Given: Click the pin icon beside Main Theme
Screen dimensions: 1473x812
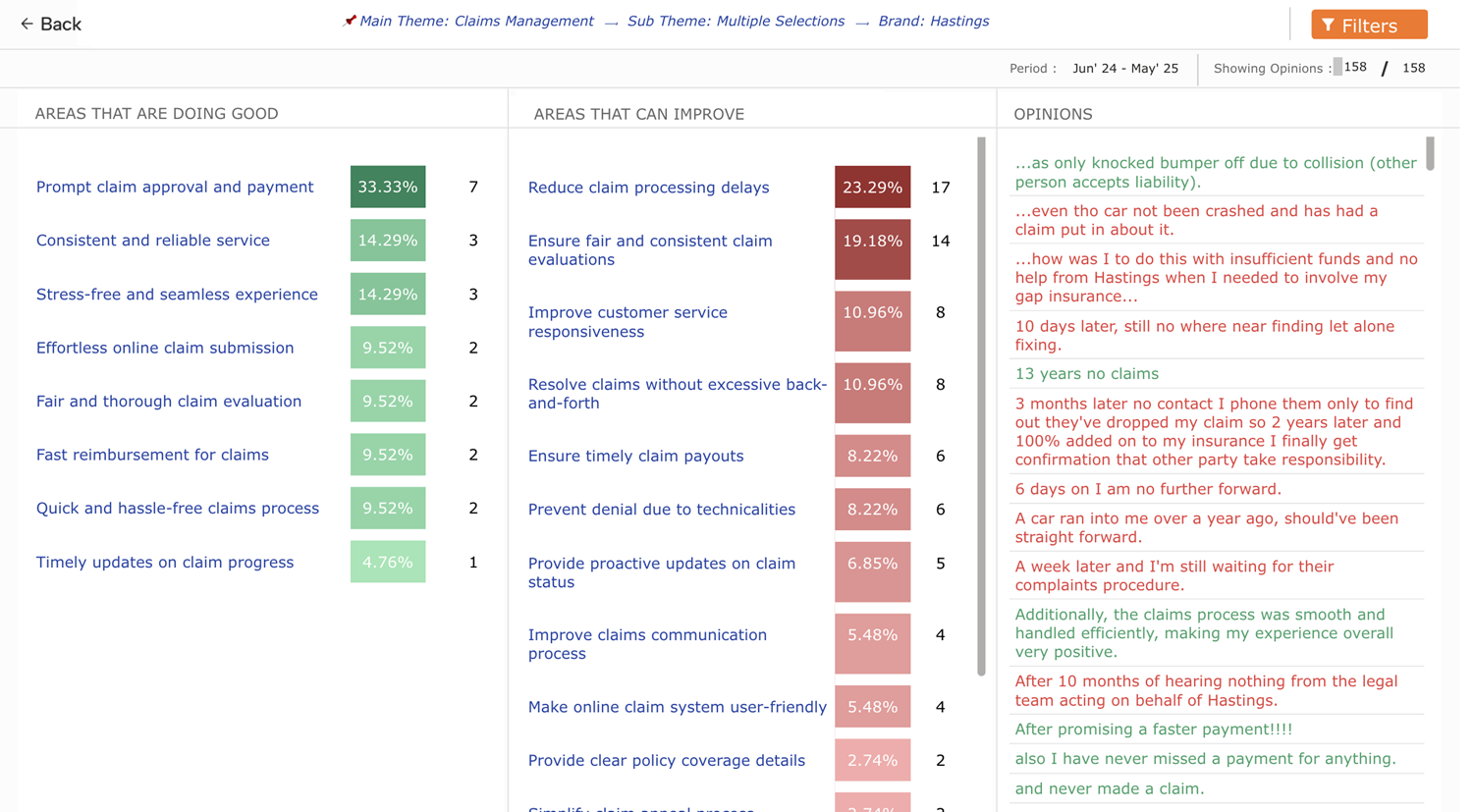Looking at the screenshot, I should point(349,21).
